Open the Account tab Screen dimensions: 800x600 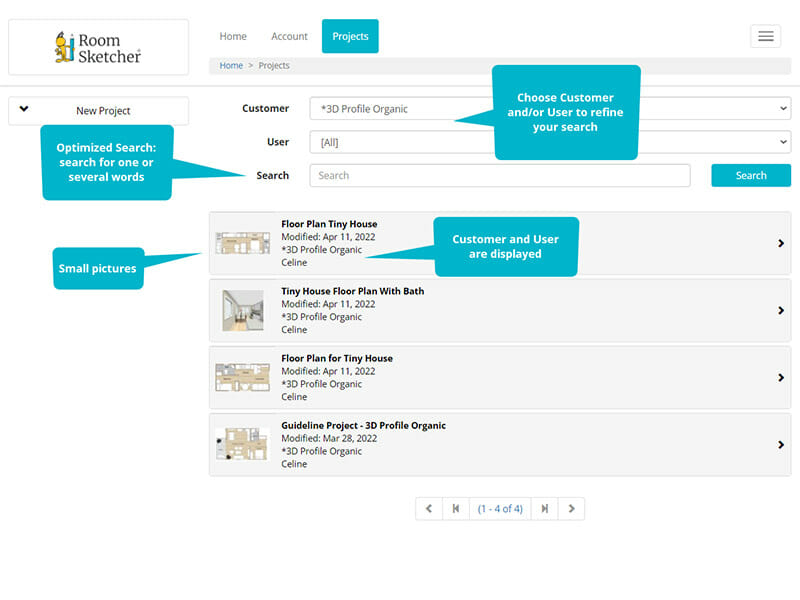pyautogui.click(x=289, y=36)
